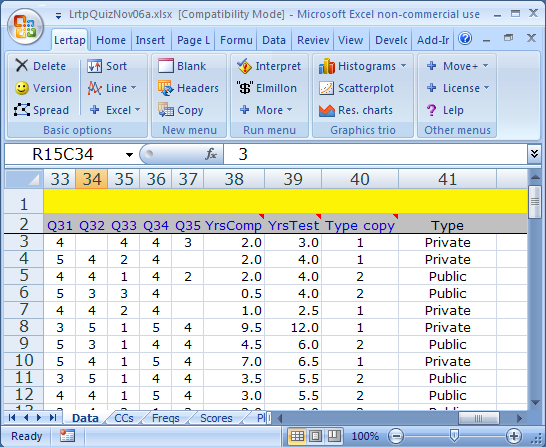The height and width of the screenshot is (447, 546).
Task: Go to the first sheet tab arrow
Action: click(x=12, y=417)
